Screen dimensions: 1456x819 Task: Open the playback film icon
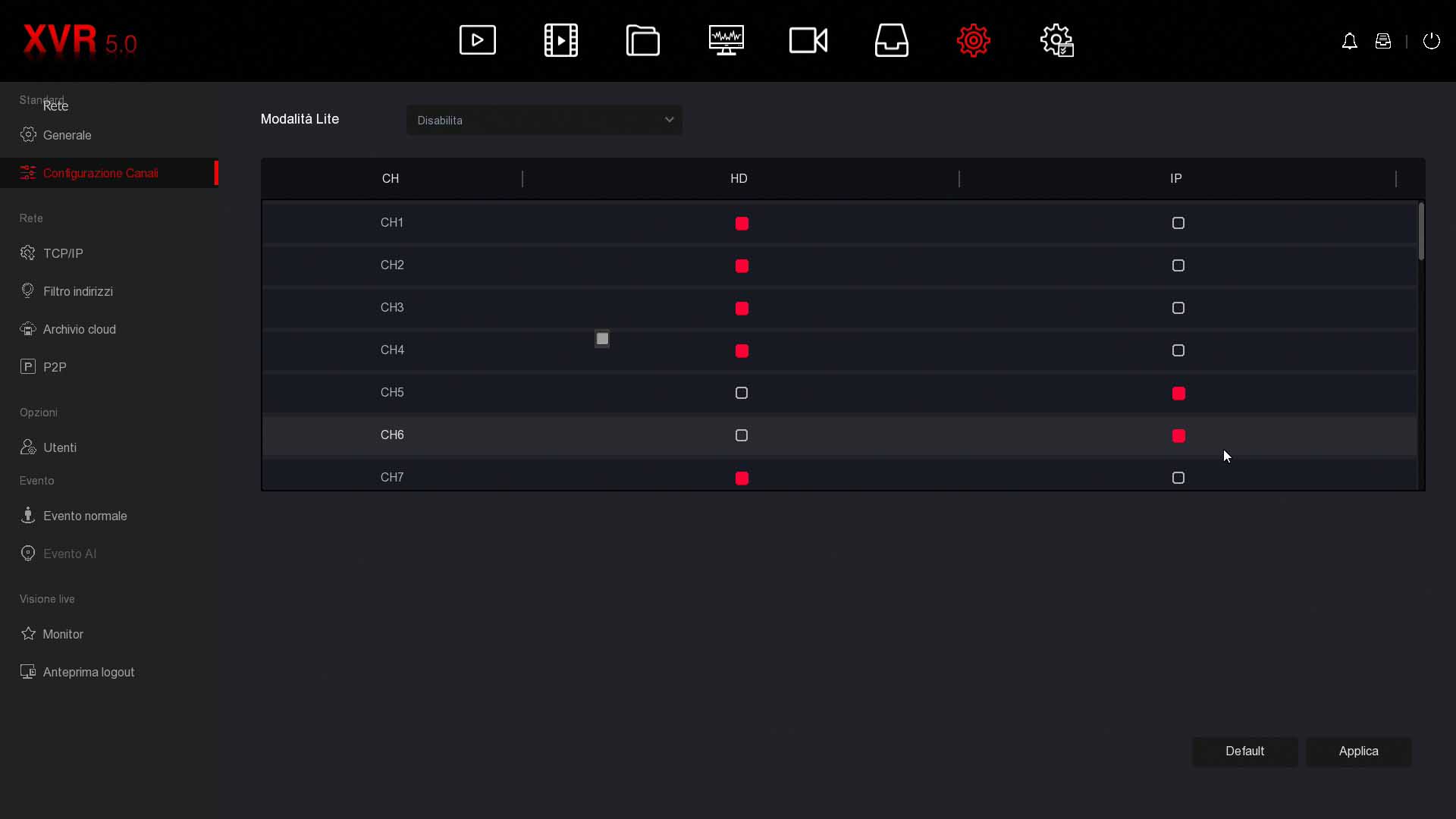click(x=561, y=40)
